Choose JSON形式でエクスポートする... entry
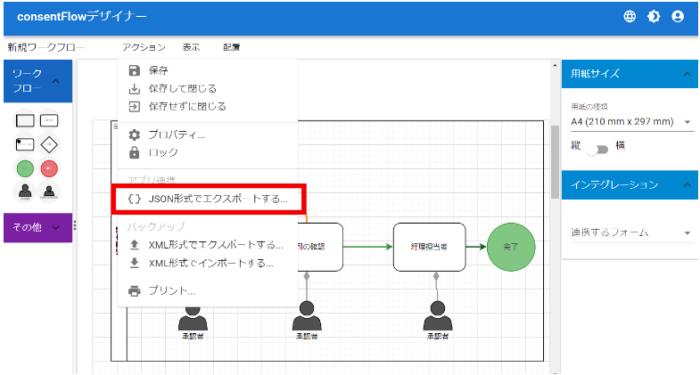Viewport: 700px width, 375px height. [207, 199]
